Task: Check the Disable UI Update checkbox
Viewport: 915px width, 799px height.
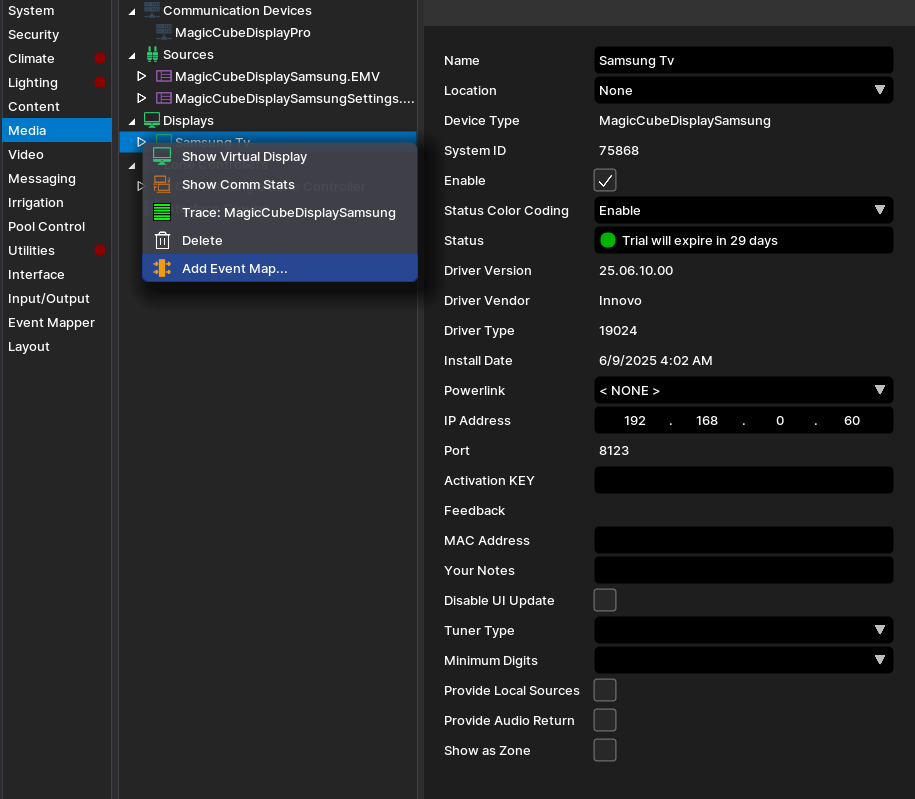Action: tap(605, 600)
